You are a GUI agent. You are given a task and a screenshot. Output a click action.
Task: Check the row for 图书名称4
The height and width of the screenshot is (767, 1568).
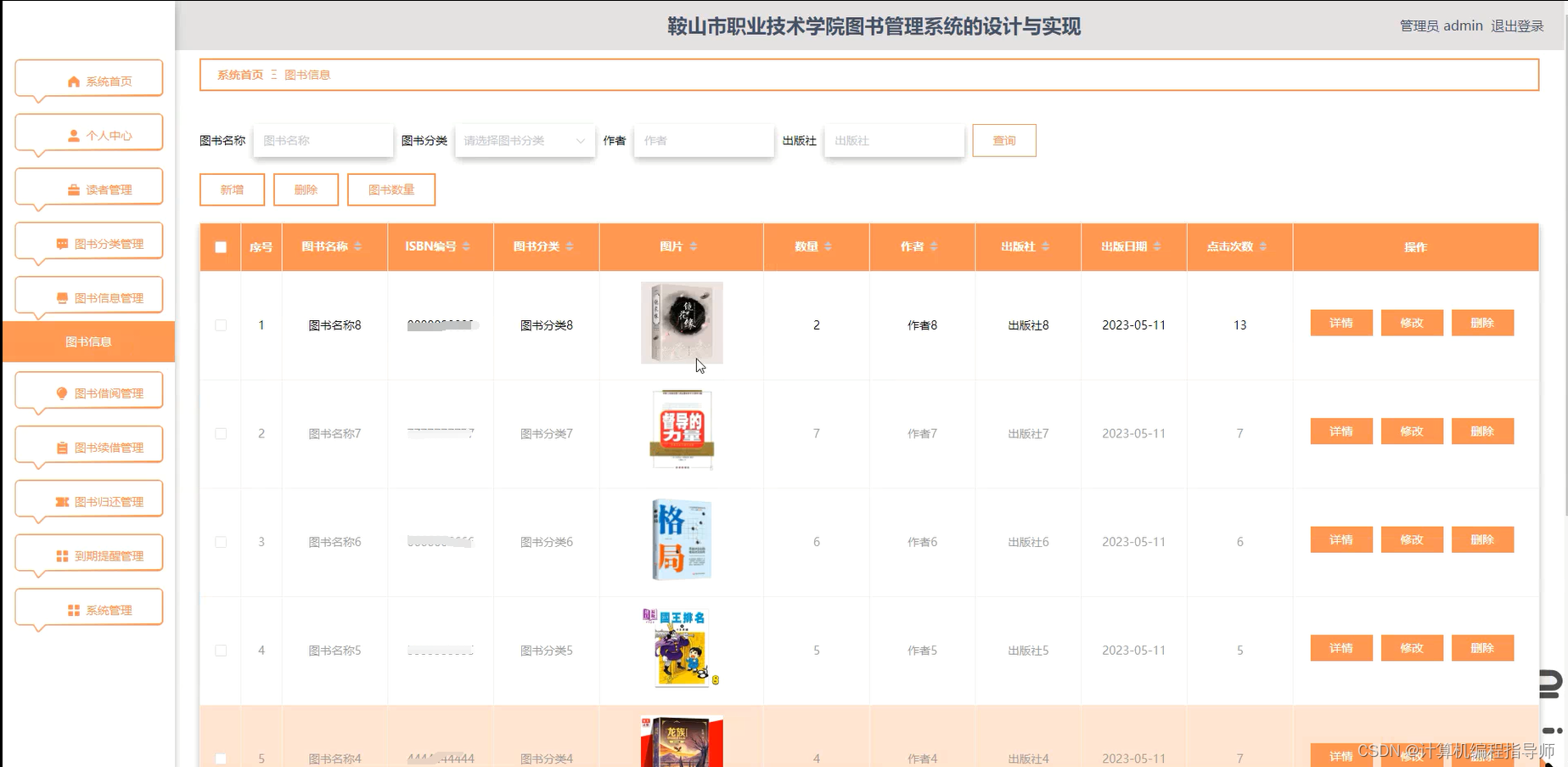pyautogui.click(x=221, y=759)
